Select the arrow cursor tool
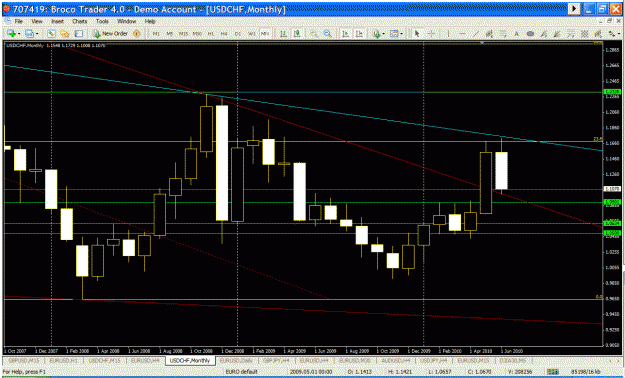 point(417,34)
